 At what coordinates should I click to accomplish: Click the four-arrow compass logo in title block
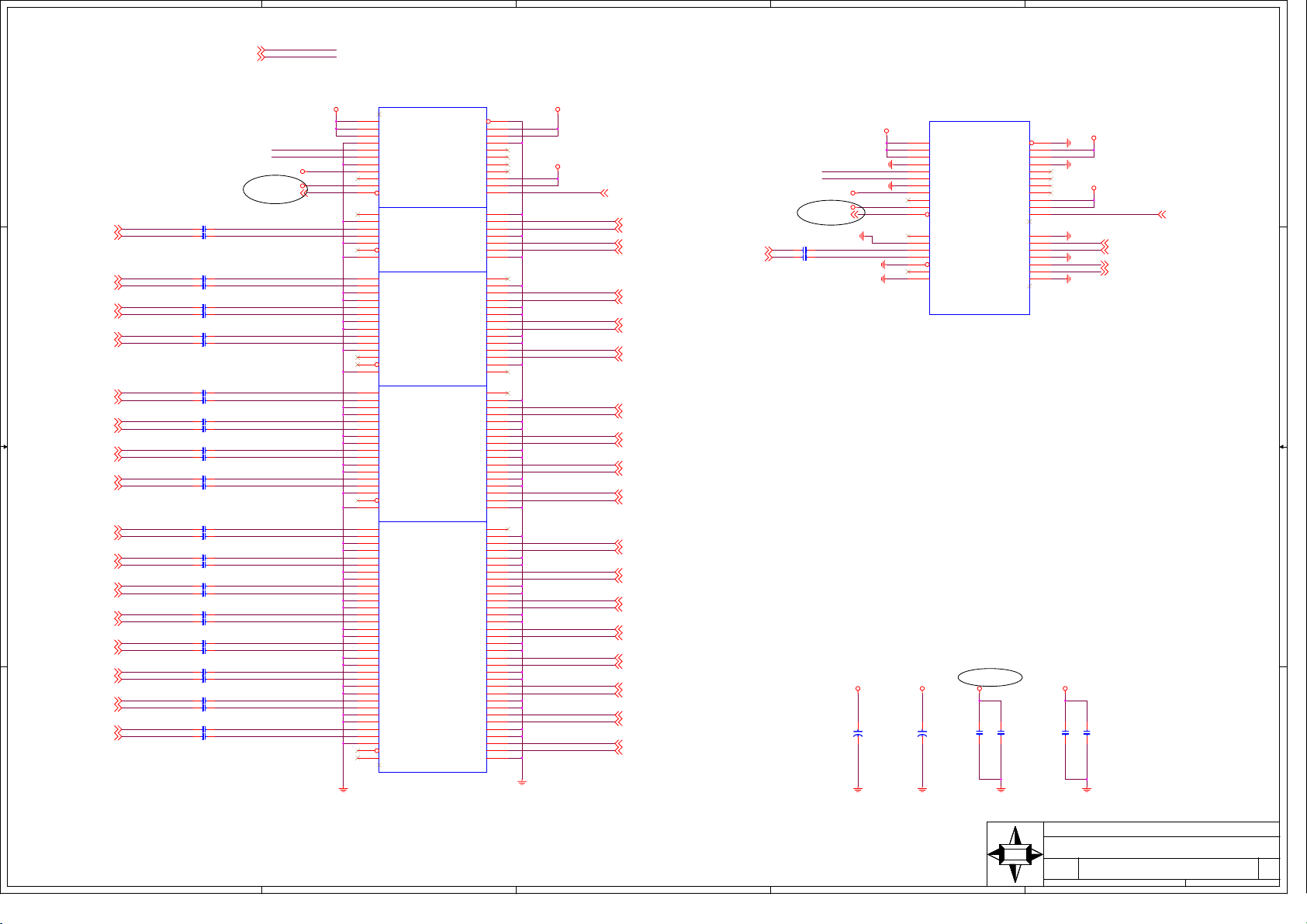[1015, 854]
